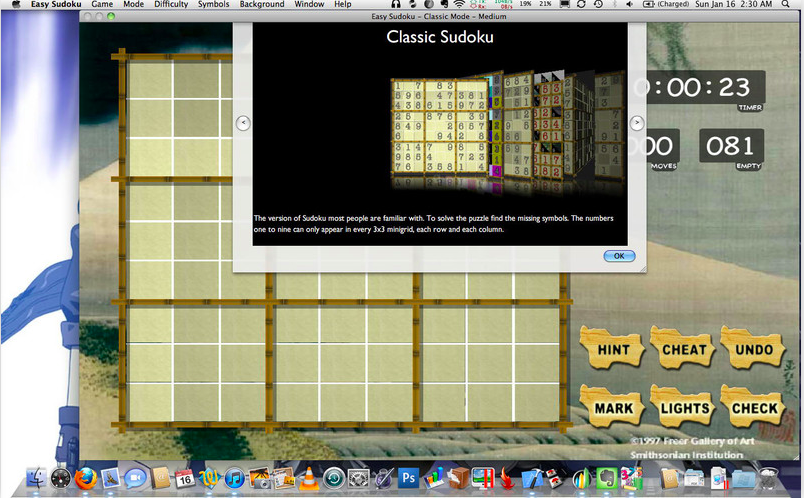The width and height of the screenshot is (804, 498).
Task: Click the UNDO wooden button
Action: tap(753, 348)
